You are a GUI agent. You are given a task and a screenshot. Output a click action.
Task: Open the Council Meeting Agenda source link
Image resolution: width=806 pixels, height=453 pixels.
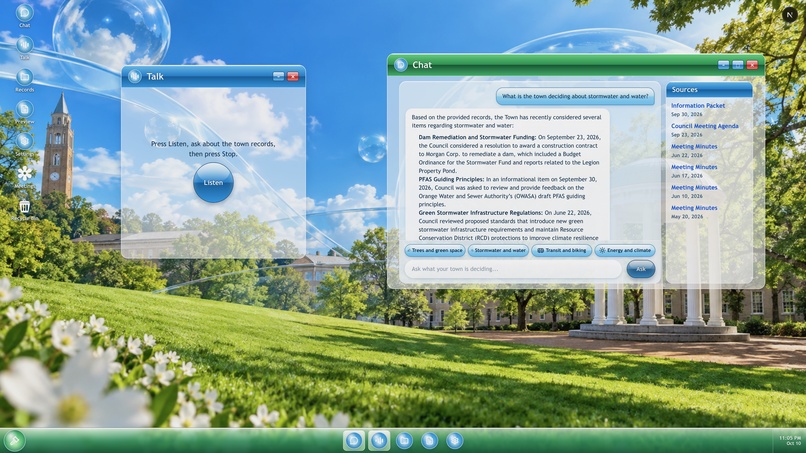pyautogui.click(x=704, y=126)
